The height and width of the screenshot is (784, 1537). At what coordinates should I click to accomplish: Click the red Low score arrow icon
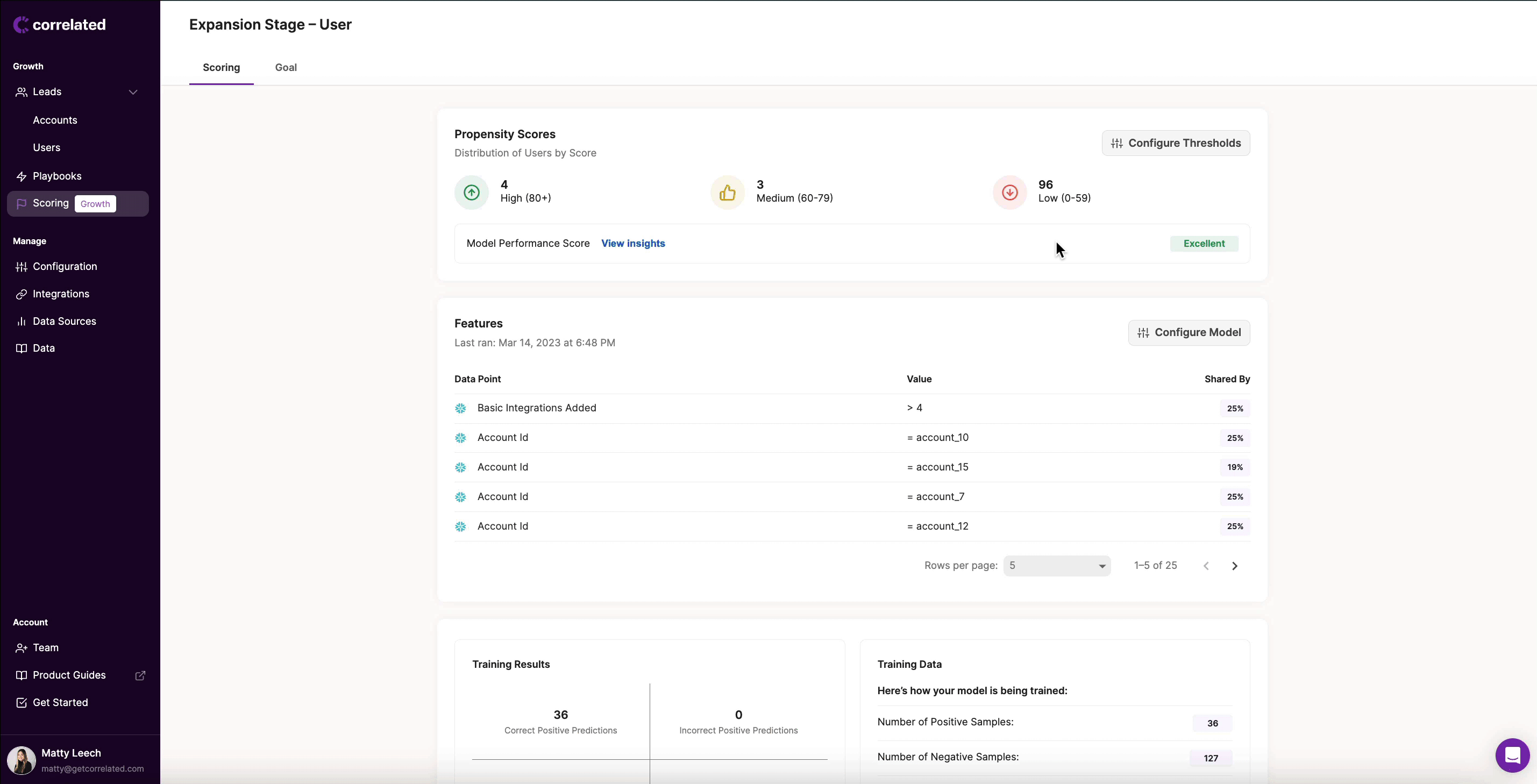pyautogui.click(x=1009, y=192)
